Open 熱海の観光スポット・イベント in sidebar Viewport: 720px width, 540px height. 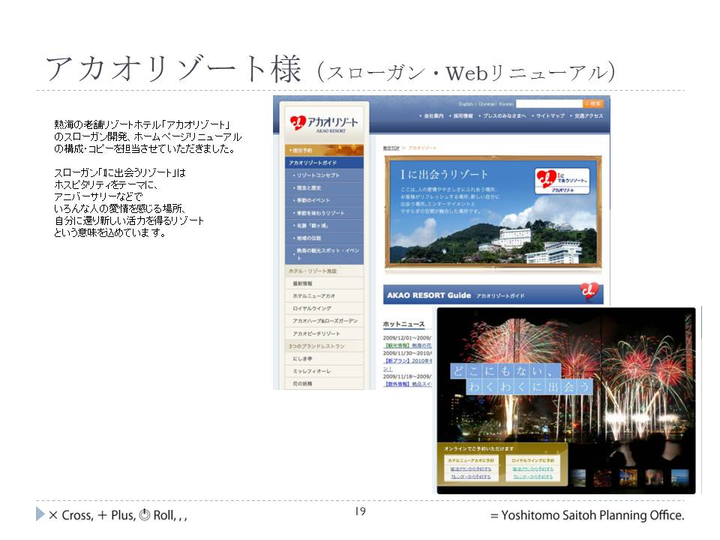pos(324,254)
